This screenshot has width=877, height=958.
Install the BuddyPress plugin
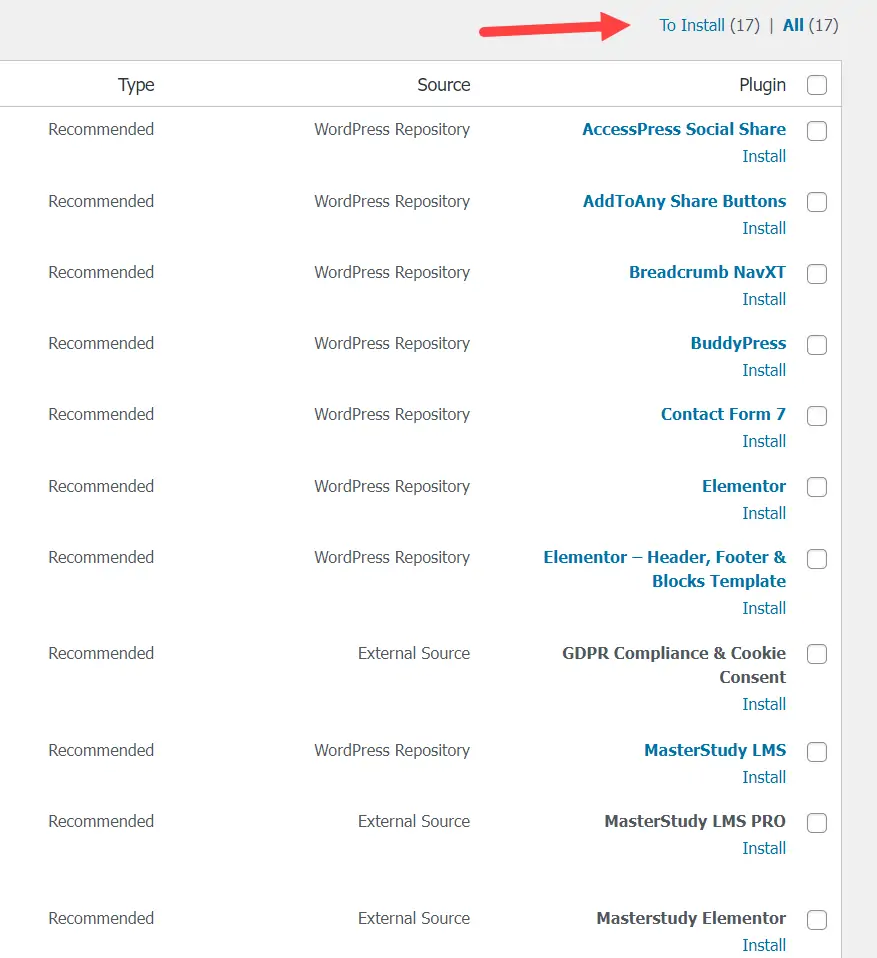764,370
